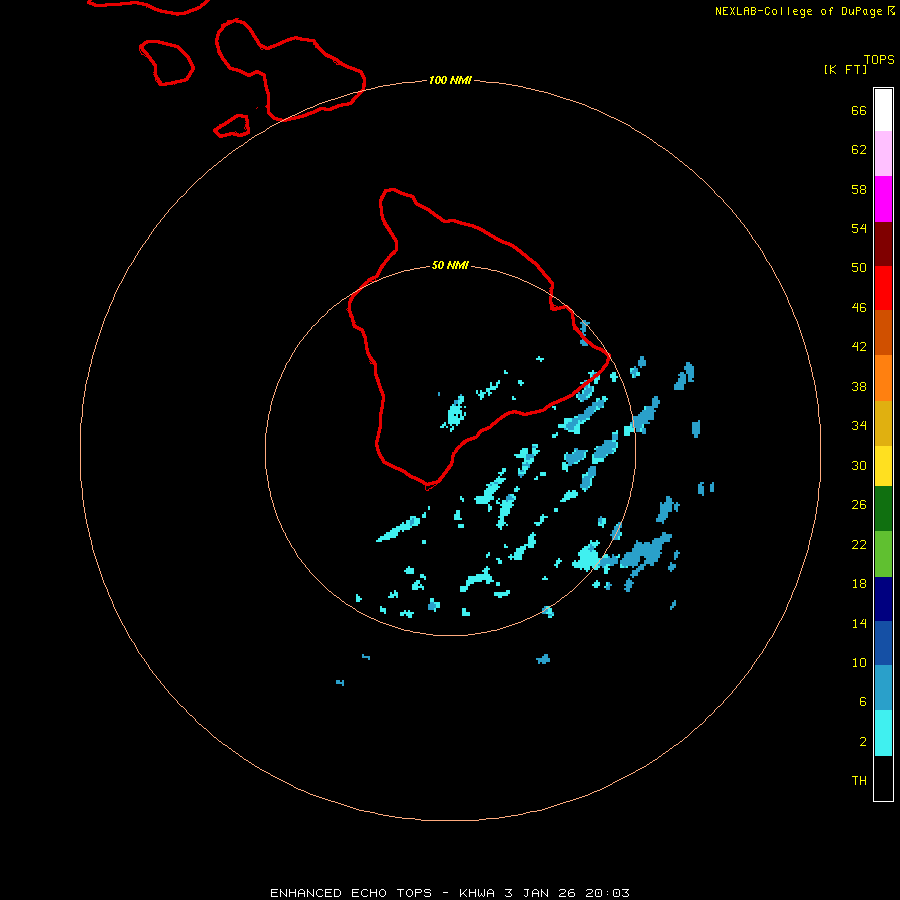Click the large blue echo near southeast 50 NMI ring
This screenshot has height=900, width=900.
point(645,552)
